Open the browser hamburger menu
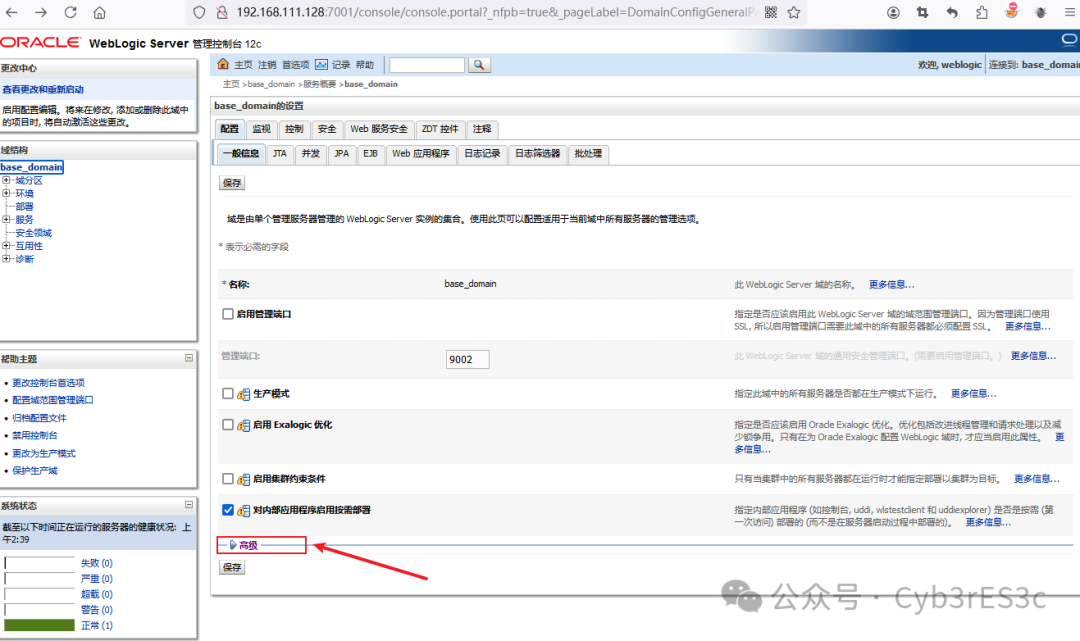Screen dimensions: 1080x641 (1070, 12)
